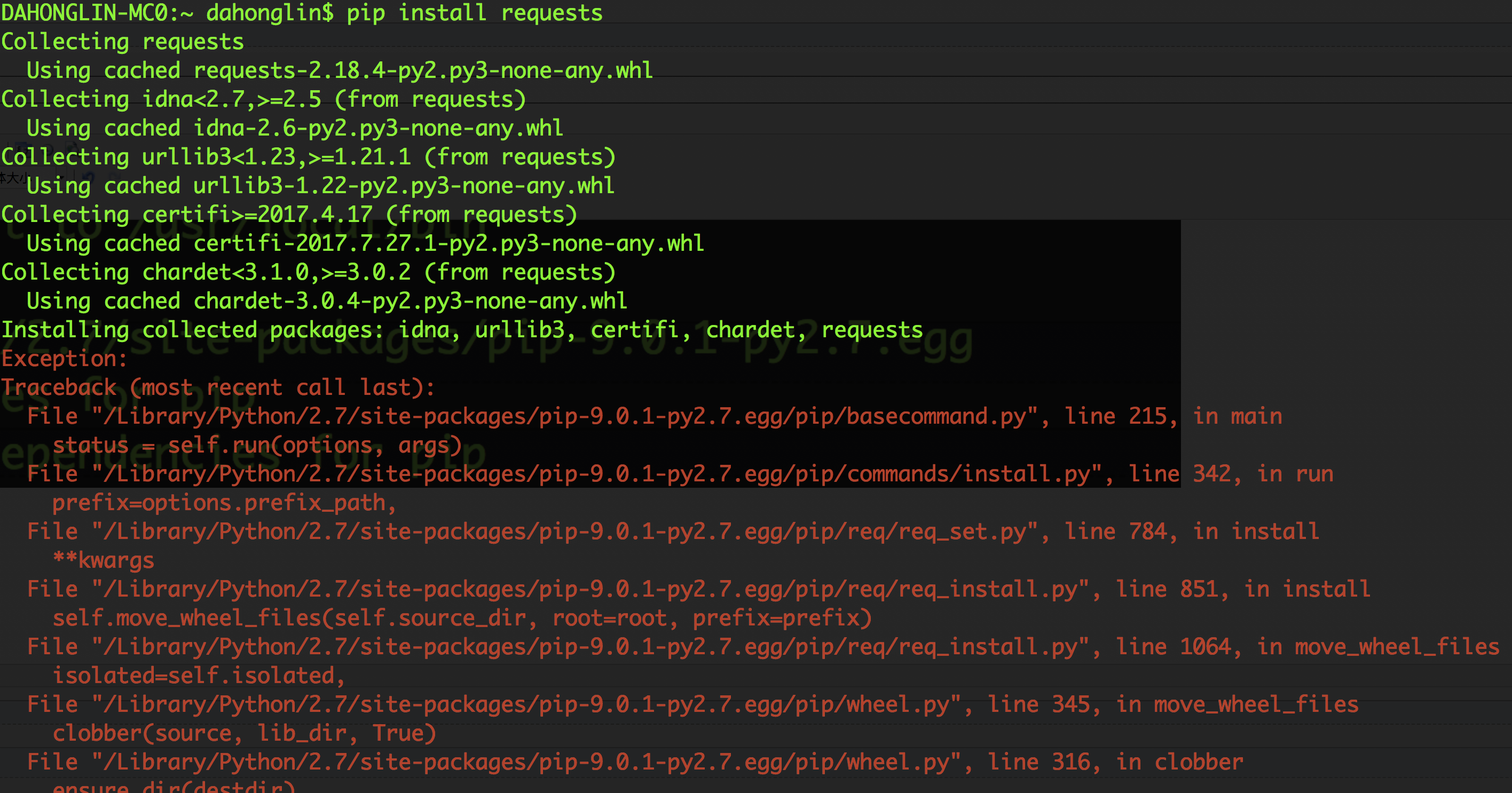Click the wheel.py line 316 path
The image size is (1512, 793).
click(x=525, y=762)
